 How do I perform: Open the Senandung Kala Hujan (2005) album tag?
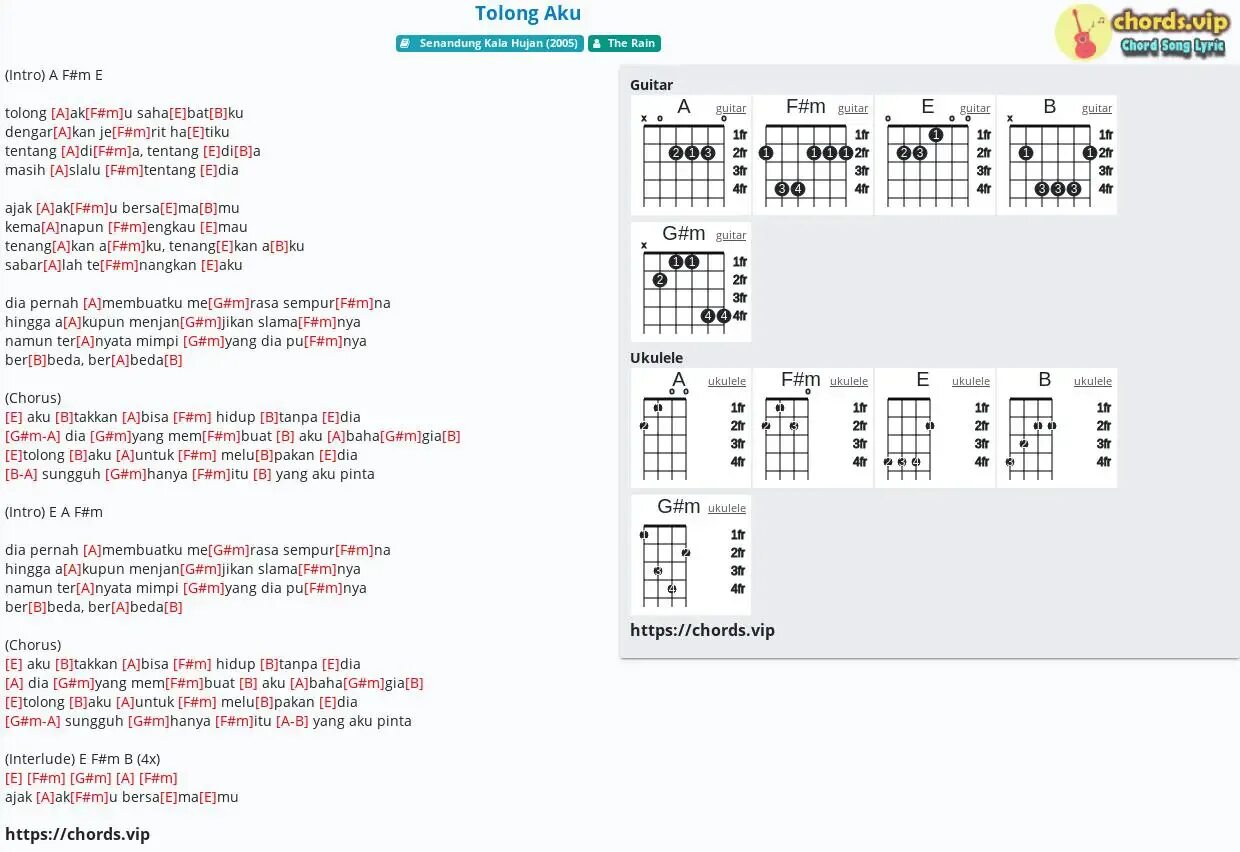[489, 44]
